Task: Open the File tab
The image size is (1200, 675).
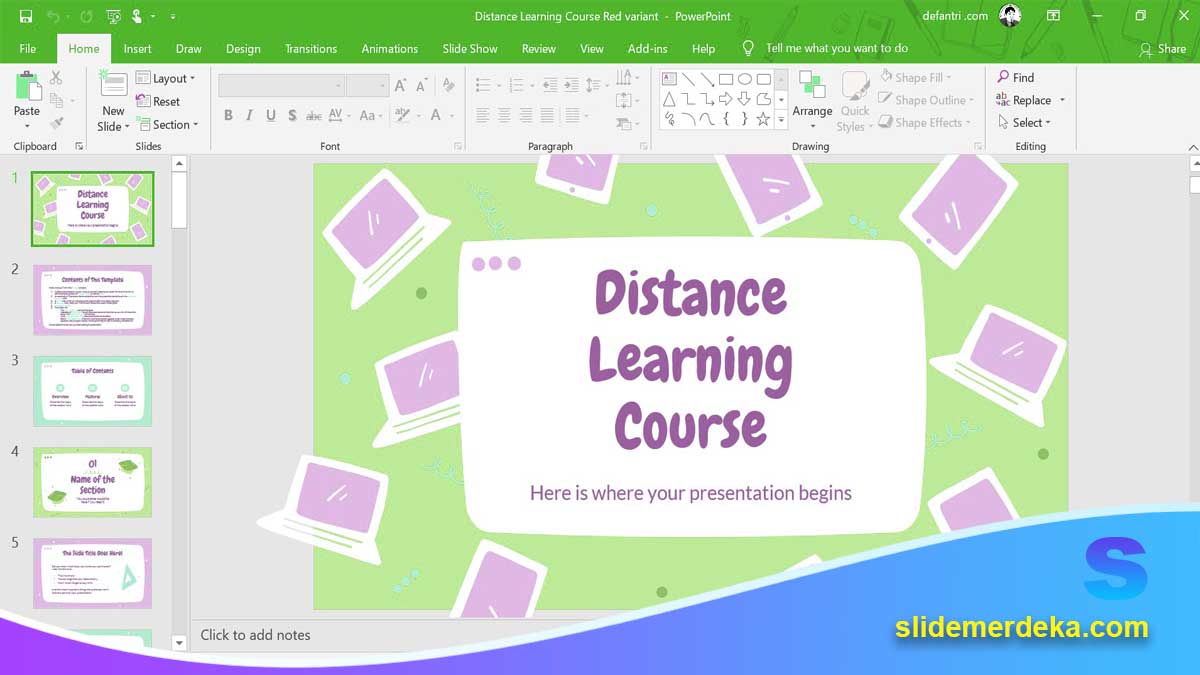Action: tap(28, 48)
